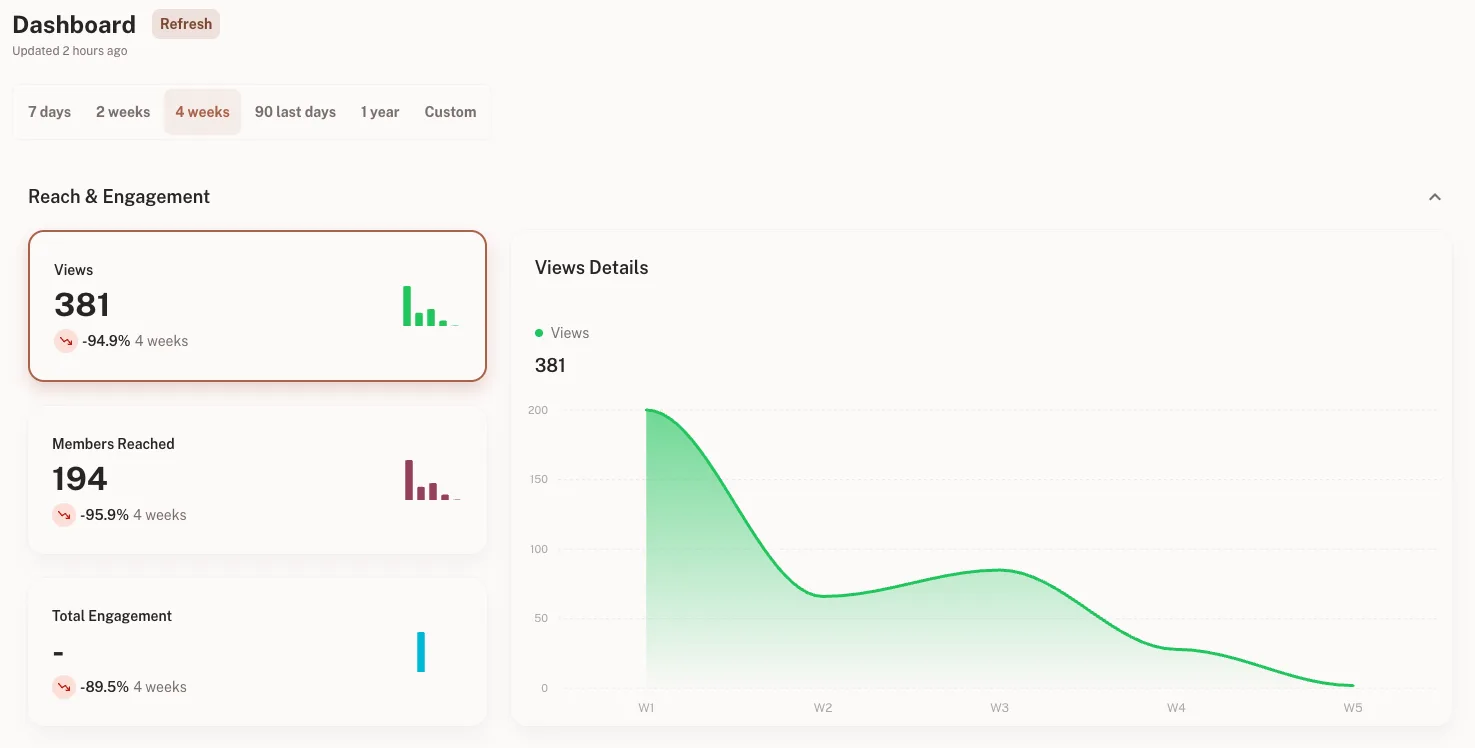Toggle the green Views legend dot

(x=539, y=333)
